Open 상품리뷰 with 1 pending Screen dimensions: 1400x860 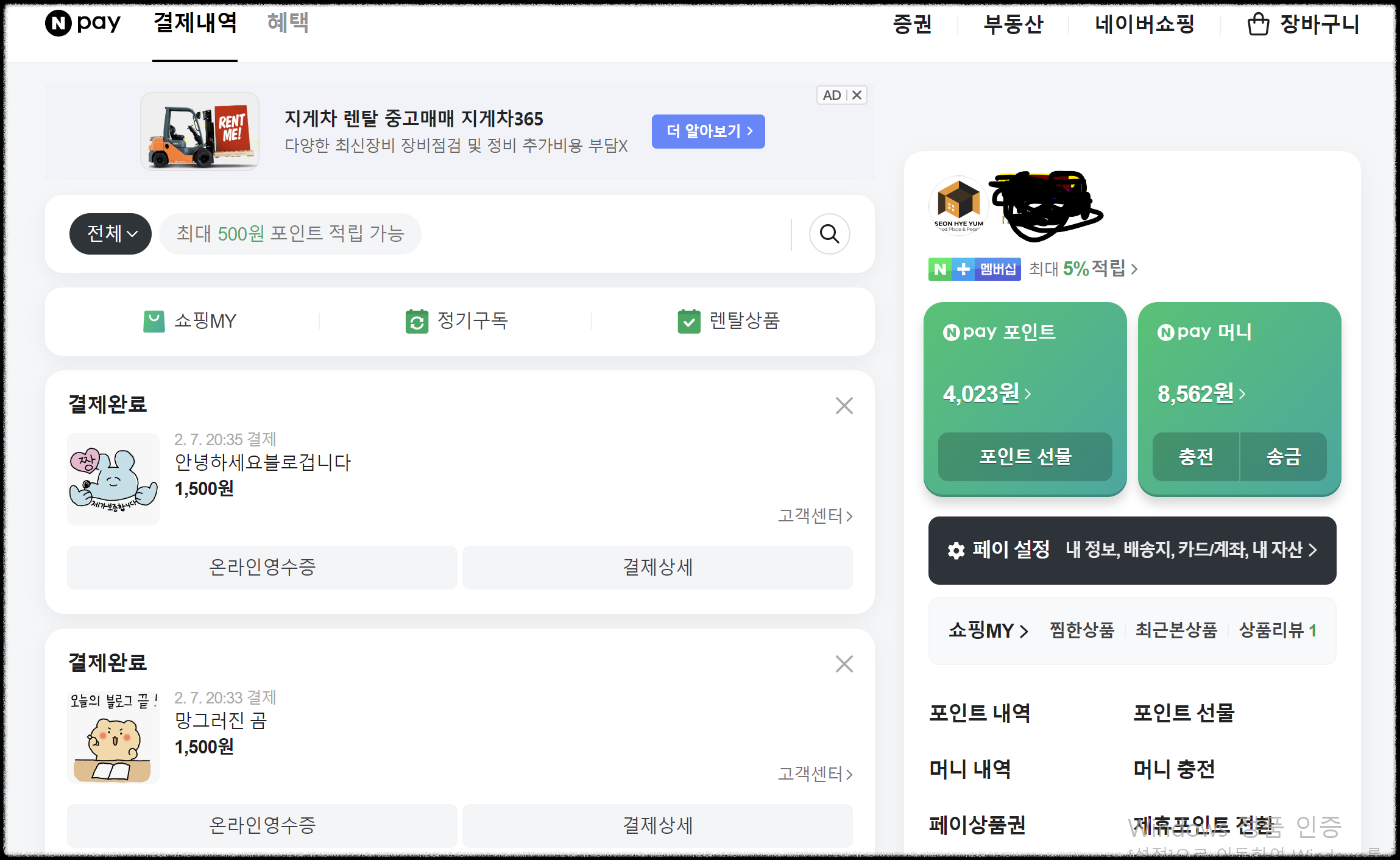(1278, 630)
